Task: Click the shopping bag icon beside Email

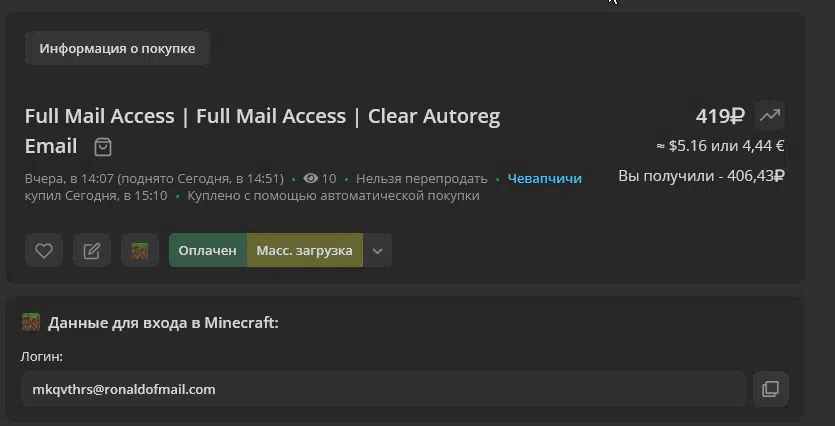Action: (103, 147)
